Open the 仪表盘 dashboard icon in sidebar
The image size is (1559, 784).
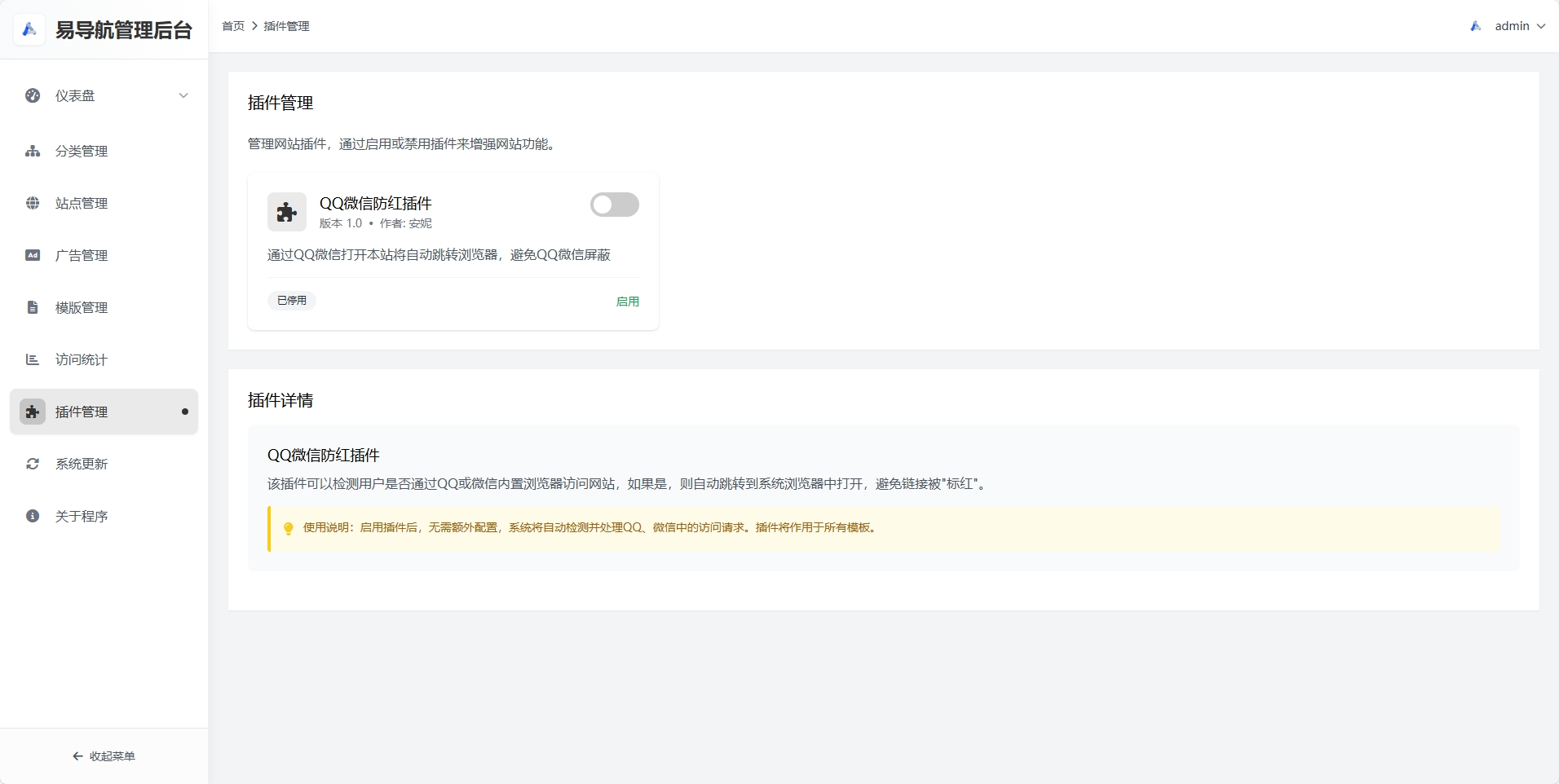tap(32, 95)
